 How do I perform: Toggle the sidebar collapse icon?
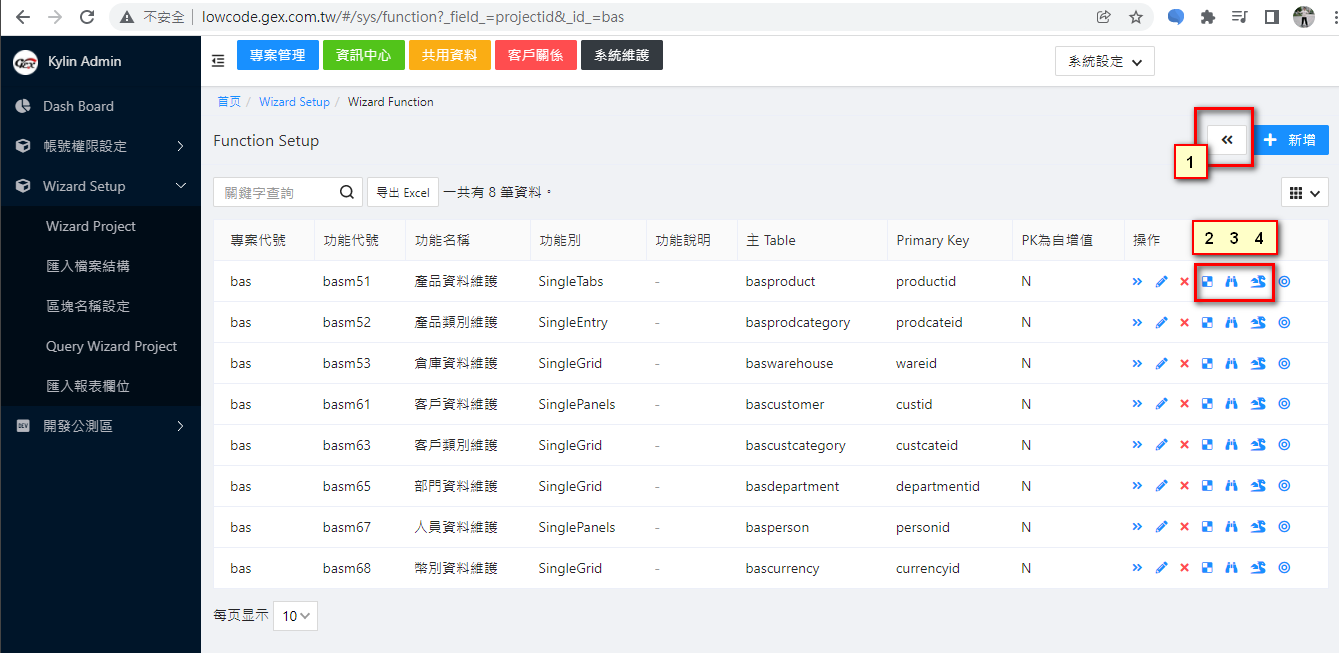(218, 61)
